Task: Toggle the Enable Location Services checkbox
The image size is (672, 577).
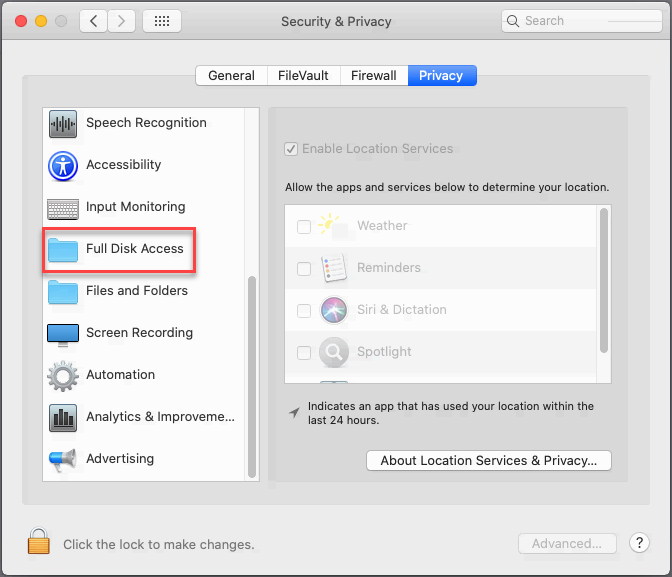Action: click(x=291, y=149)
